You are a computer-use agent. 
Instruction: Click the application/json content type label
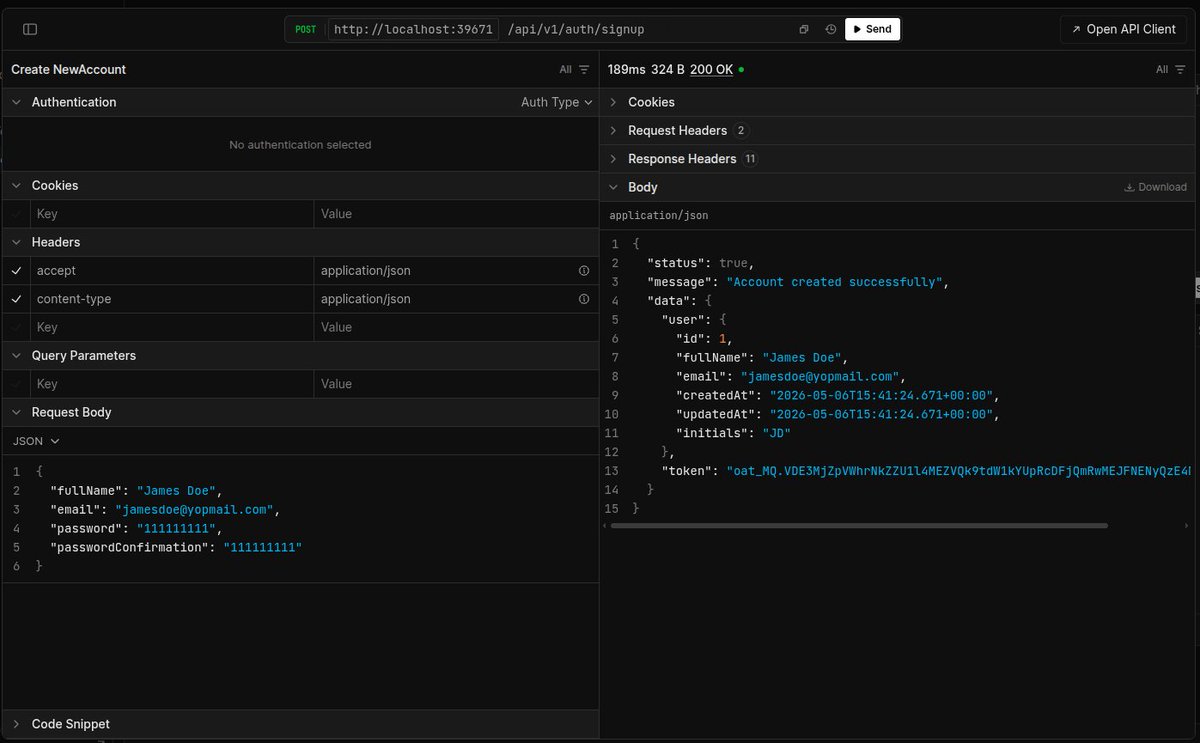pos(659,215)
